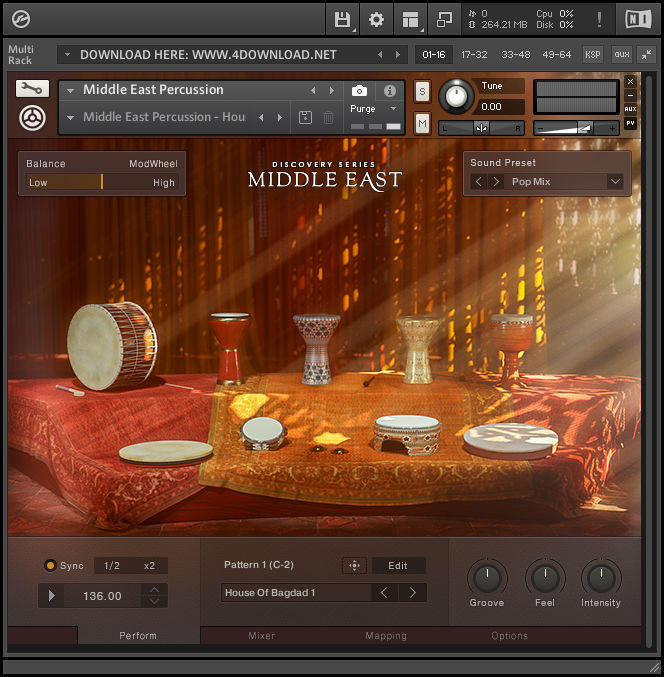Viewport: 664px width, 677px height.
Task: Select the next Sound Preset arrow
Action: pos(496,182)
